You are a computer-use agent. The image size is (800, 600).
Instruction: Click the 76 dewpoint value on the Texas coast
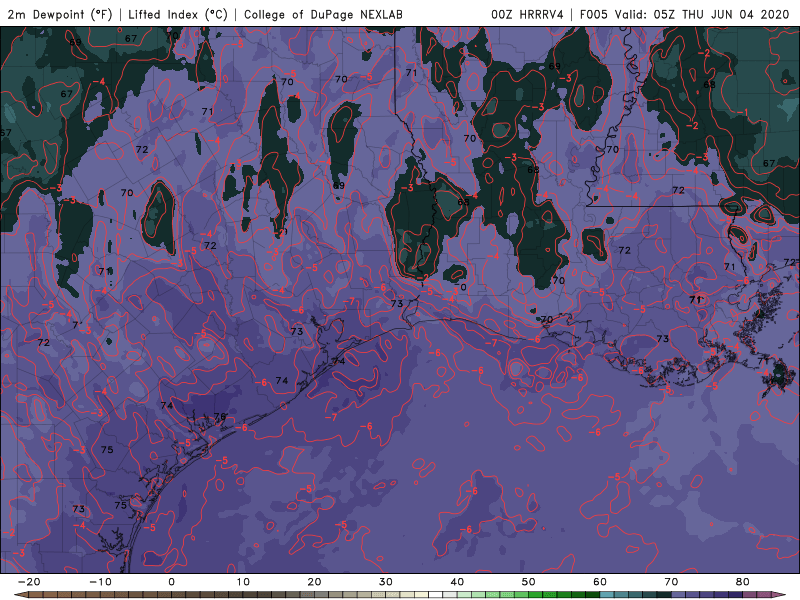pos(219,417)
